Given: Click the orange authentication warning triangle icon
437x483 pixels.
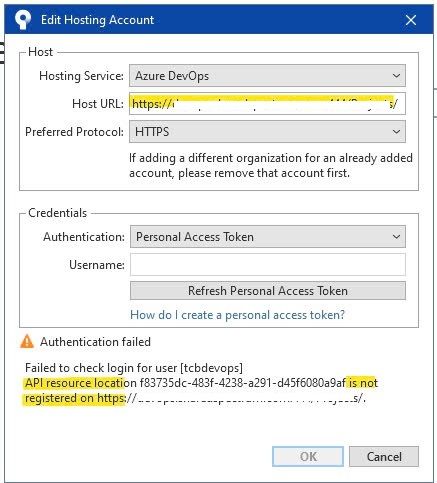Looking at the screenshot, I should (27, 342).
